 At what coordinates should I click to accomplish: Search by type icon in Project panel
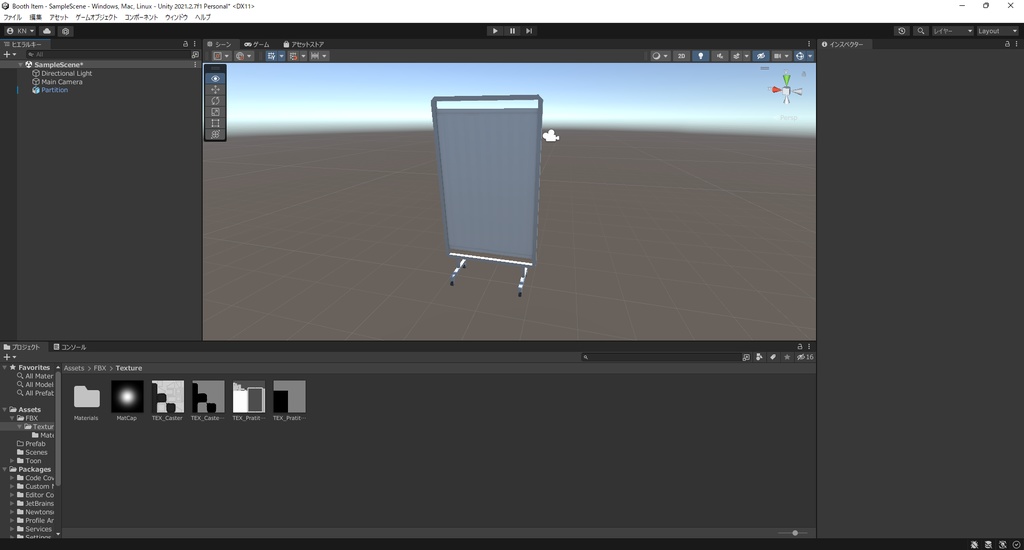pyautogui.click(x=759, y=357)
